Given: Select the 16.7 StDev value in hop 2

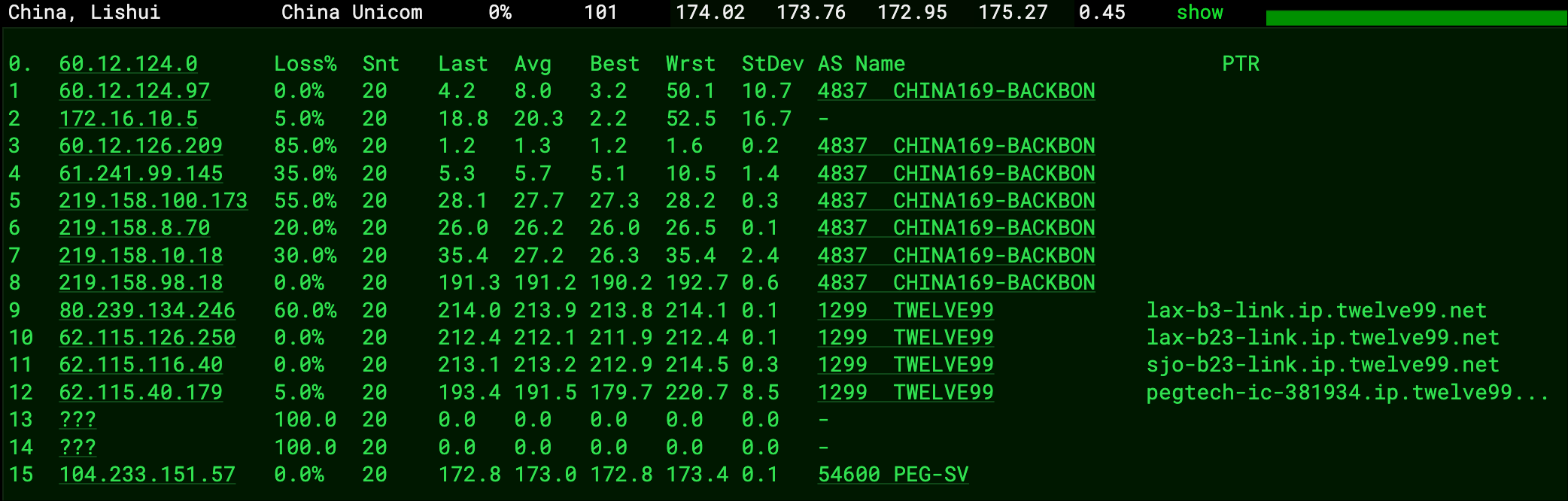Looking at the screenshot, I should pyautogui.click(x=767, y=119).
